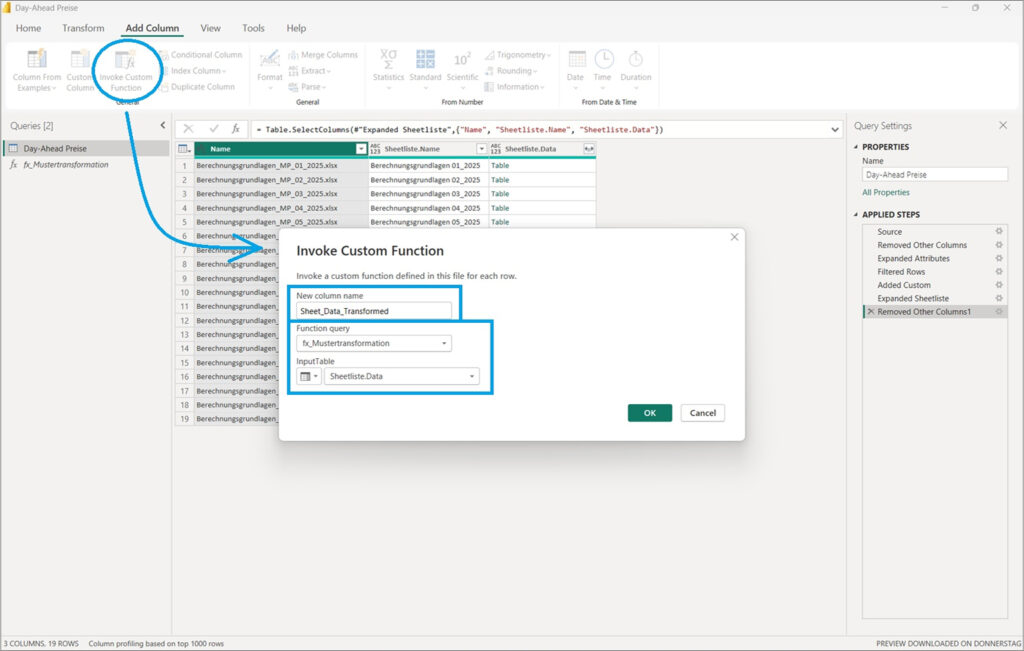Open Removed Other Columns step gear

pyautogui.click(x=999, y=245)
